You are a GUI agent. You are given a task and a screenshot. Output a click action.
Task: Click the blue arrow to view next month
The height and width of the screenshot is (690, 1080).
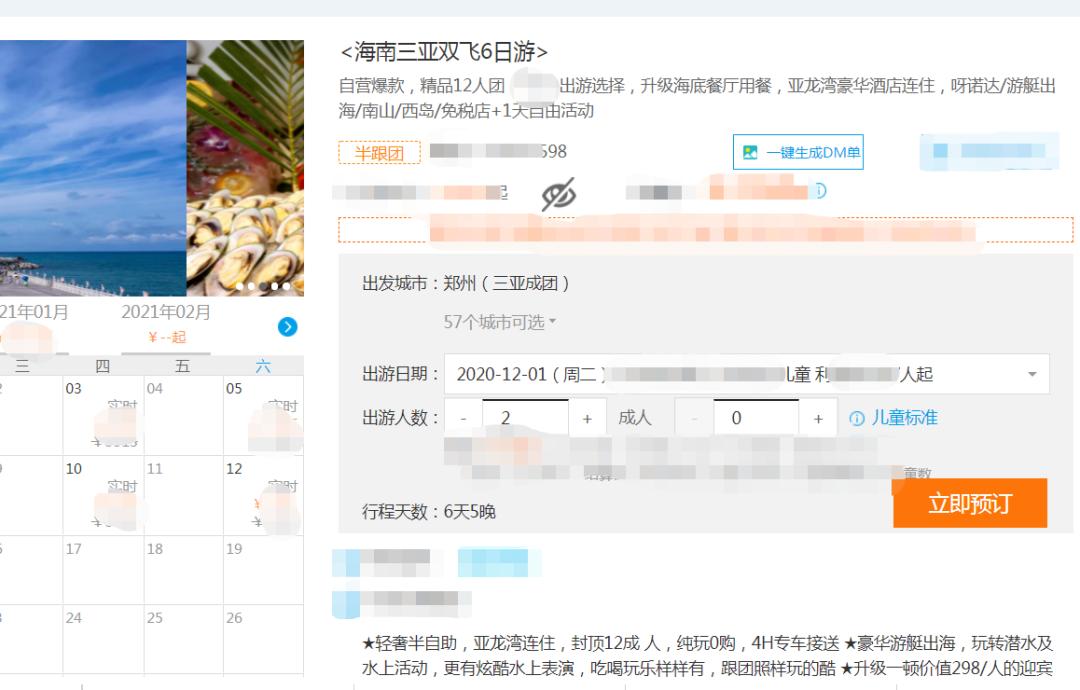[287, 327]
